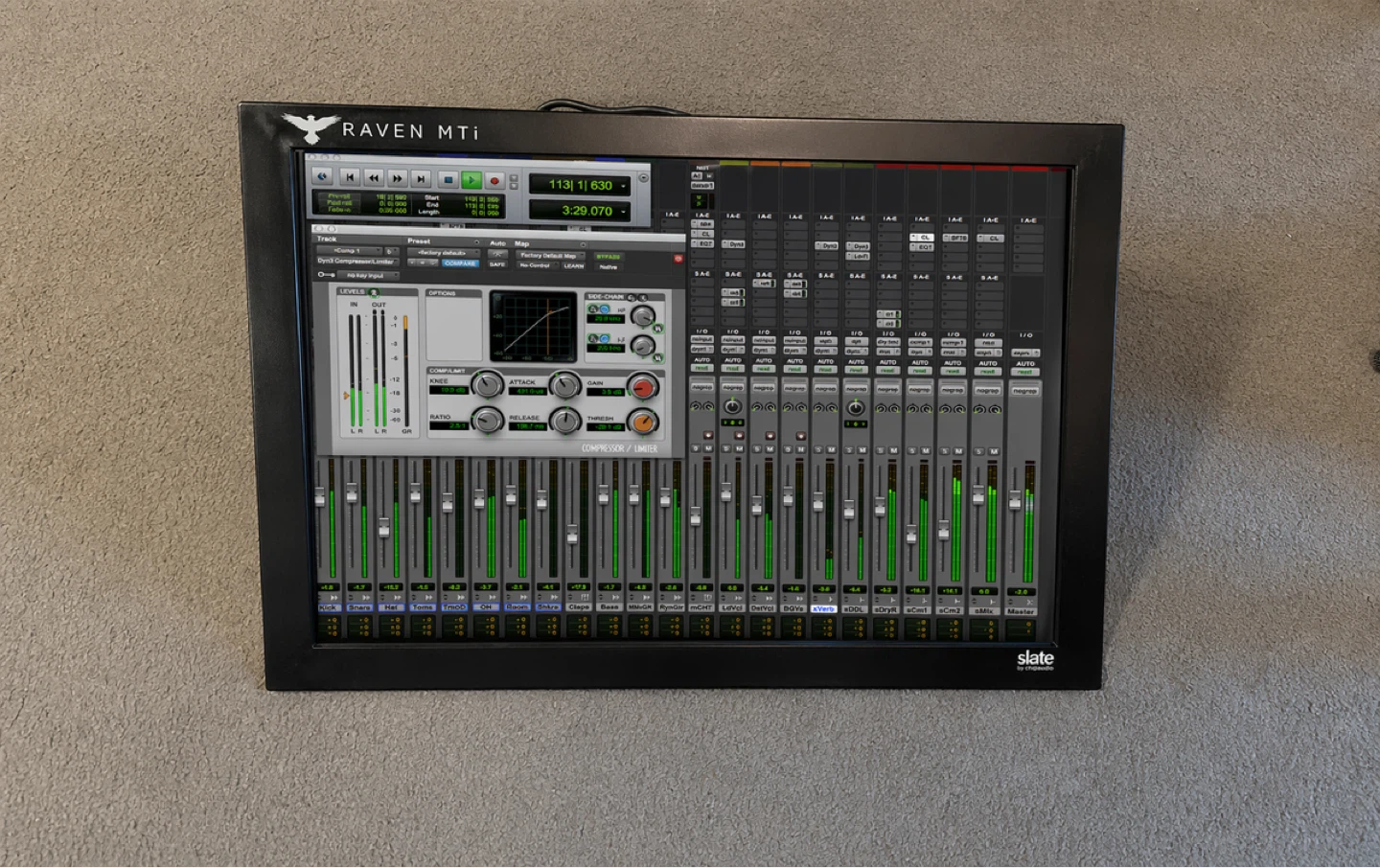Open the Lo-Fi insert on sDDL
Viewport: 1380px width, 868px height.
coord(858,256)
